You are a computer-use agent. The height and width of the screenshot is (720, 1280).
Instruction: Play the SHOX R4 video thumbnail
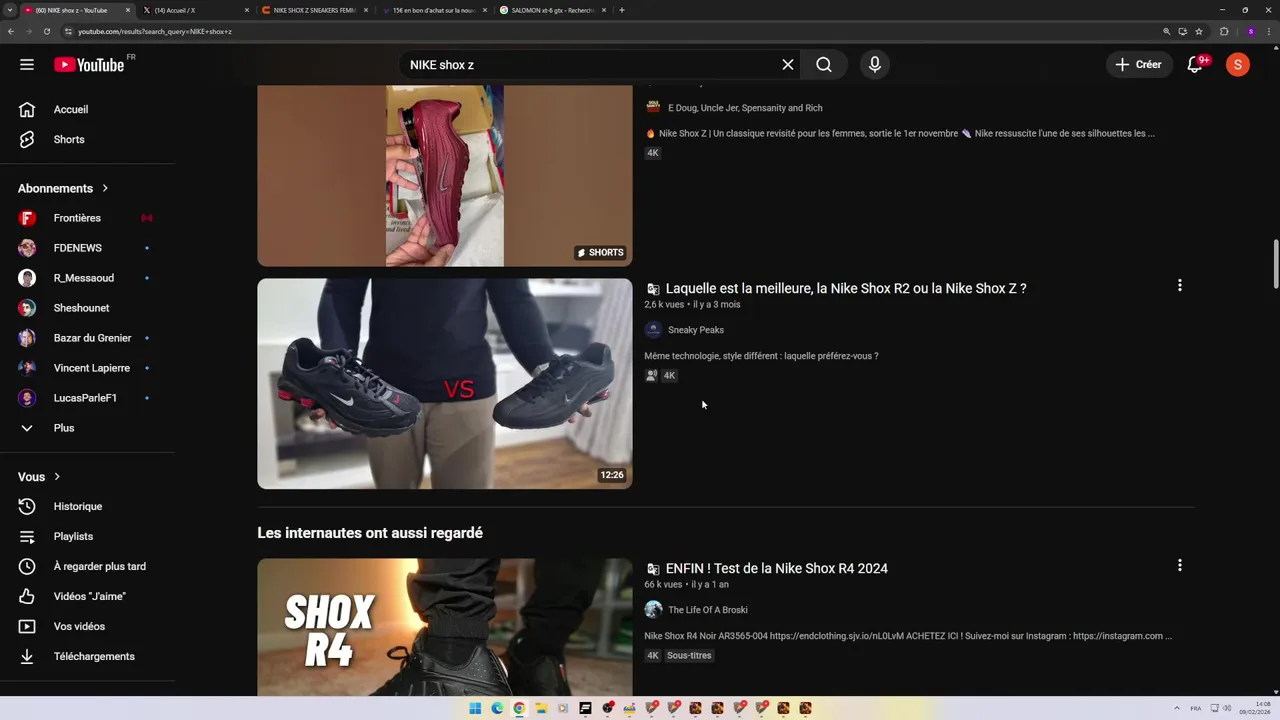pyautogui.click(x=445, y=627)
